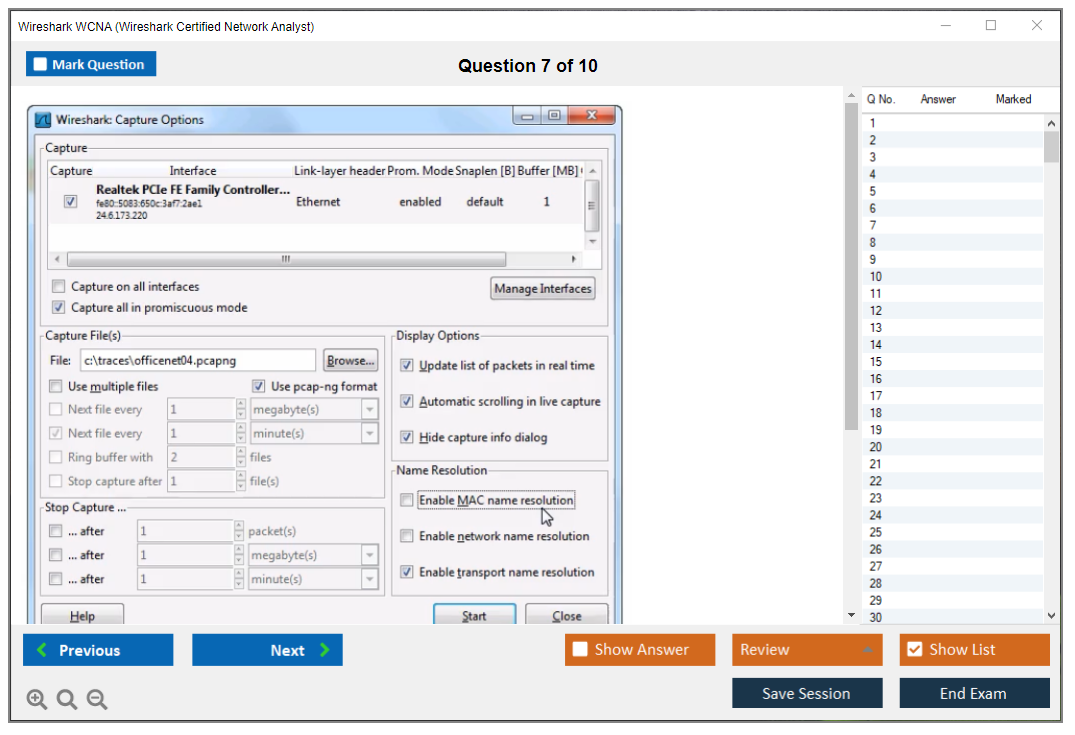Screen dimensions: 1075x735
Task: Expand the minute(s) unit dropdown under Stop Capture
Action: coord(370,580)
